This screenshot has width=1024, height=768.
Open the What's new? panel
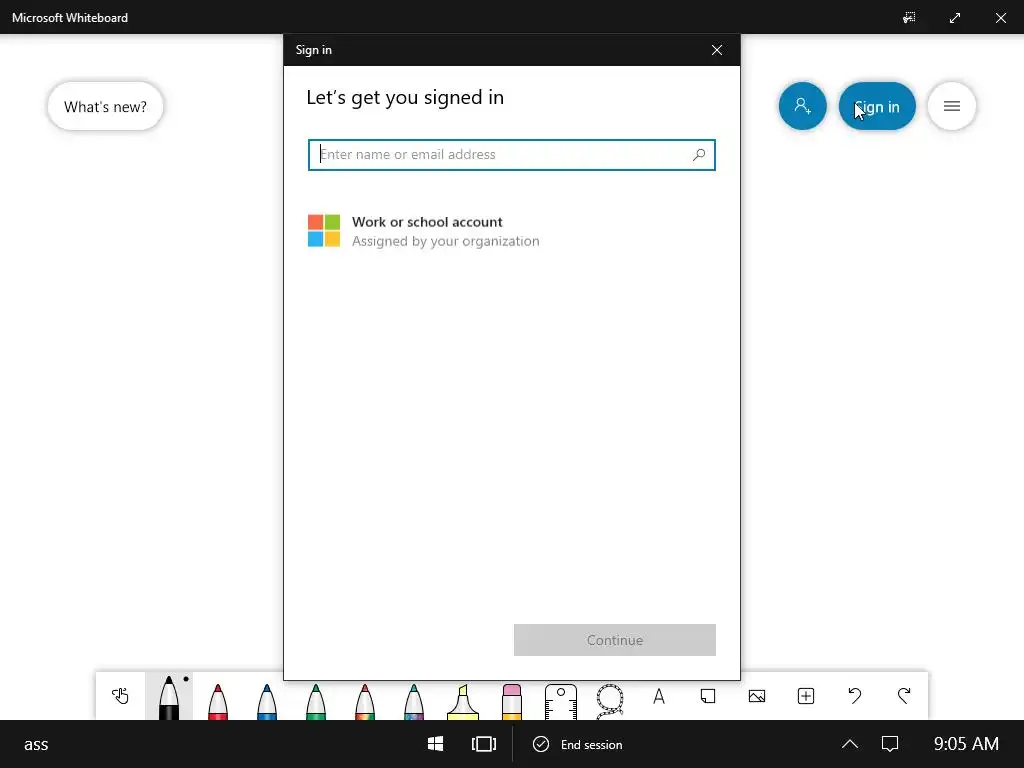(x=105, y=106)
